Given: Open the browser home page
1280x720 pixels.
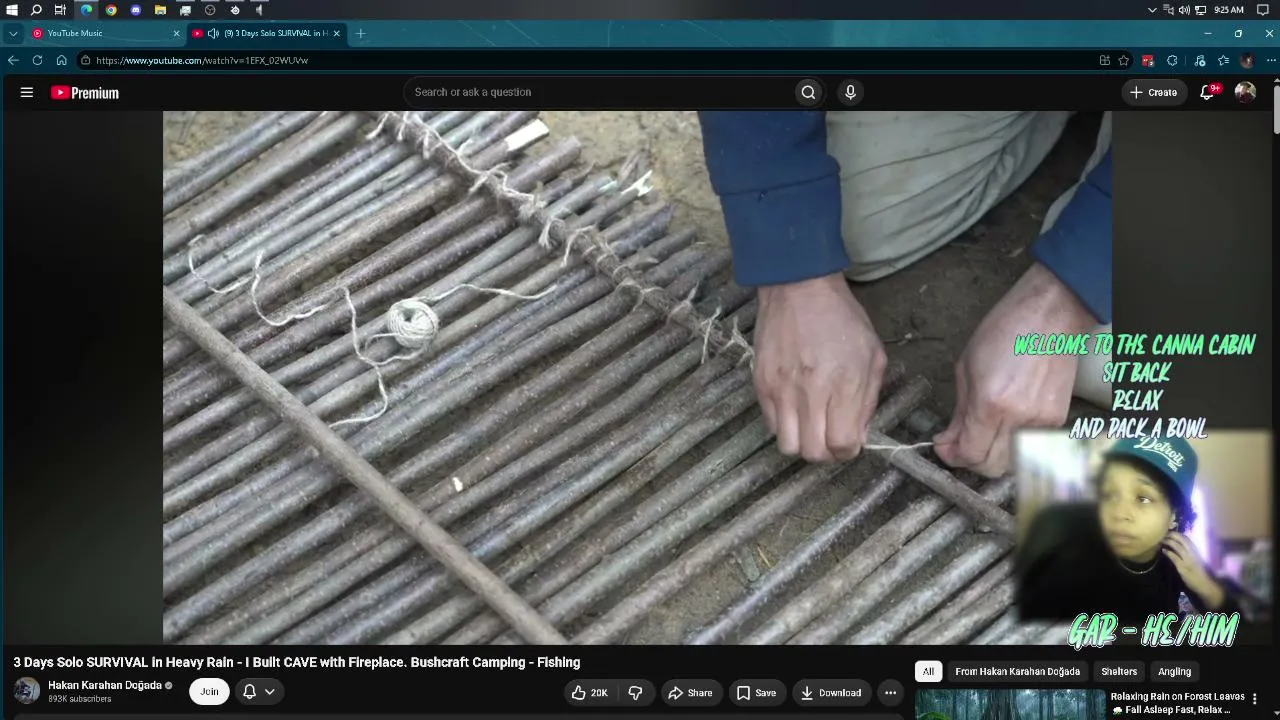Looking at the screenshot, I should point(61,60).
